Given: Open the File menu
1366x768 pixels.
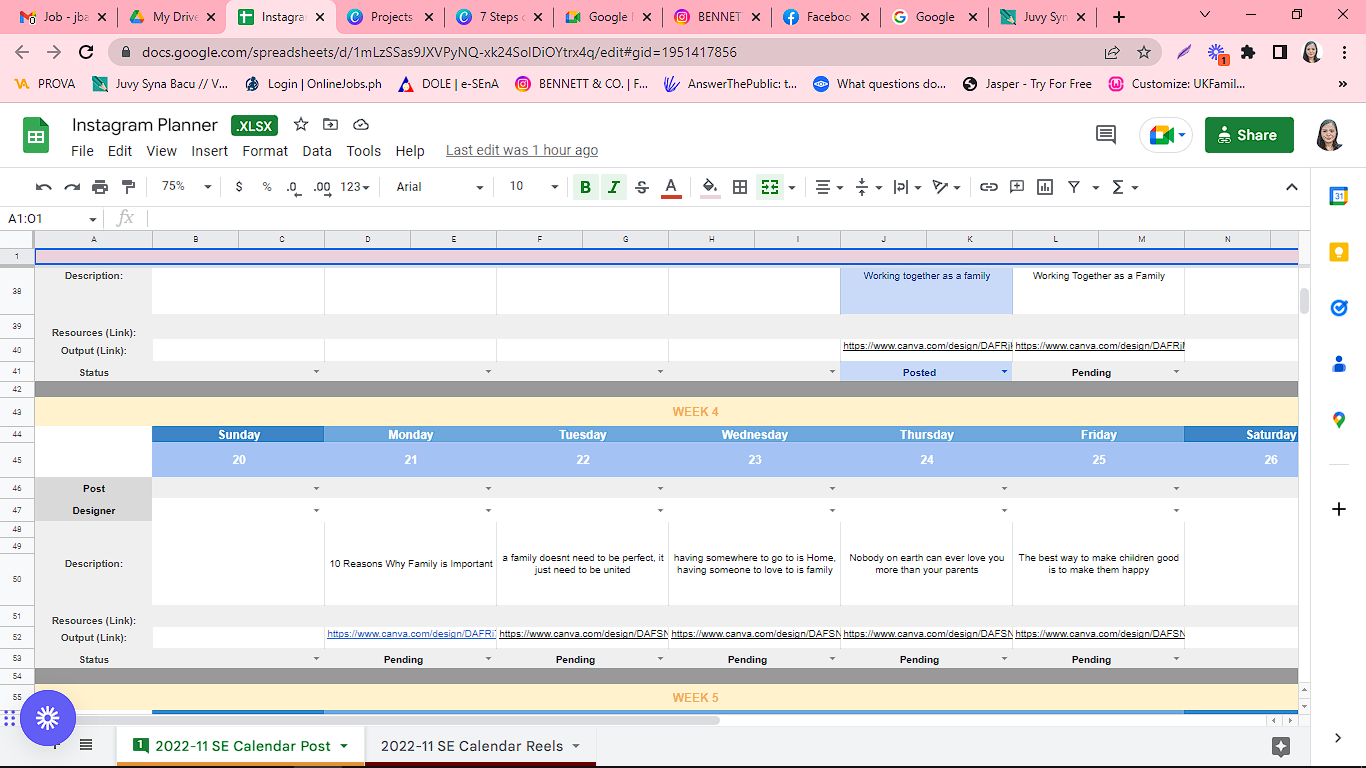Looking at the screenshot, I should pos(82,151).
